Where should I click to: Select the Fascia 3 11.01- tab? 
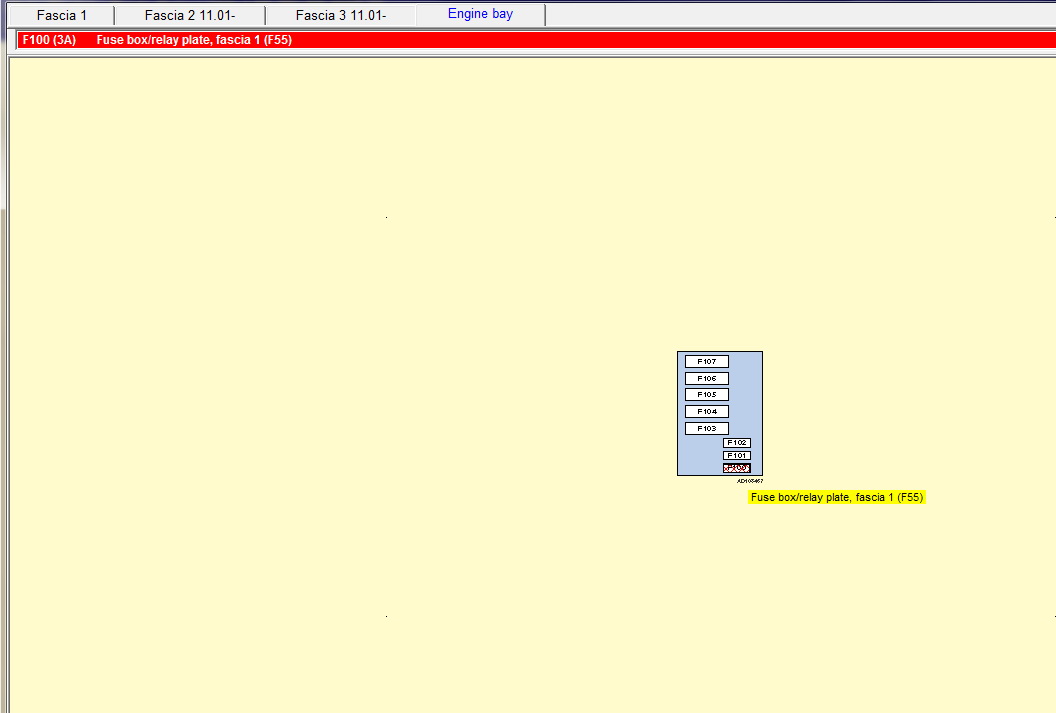click(340, 16)
